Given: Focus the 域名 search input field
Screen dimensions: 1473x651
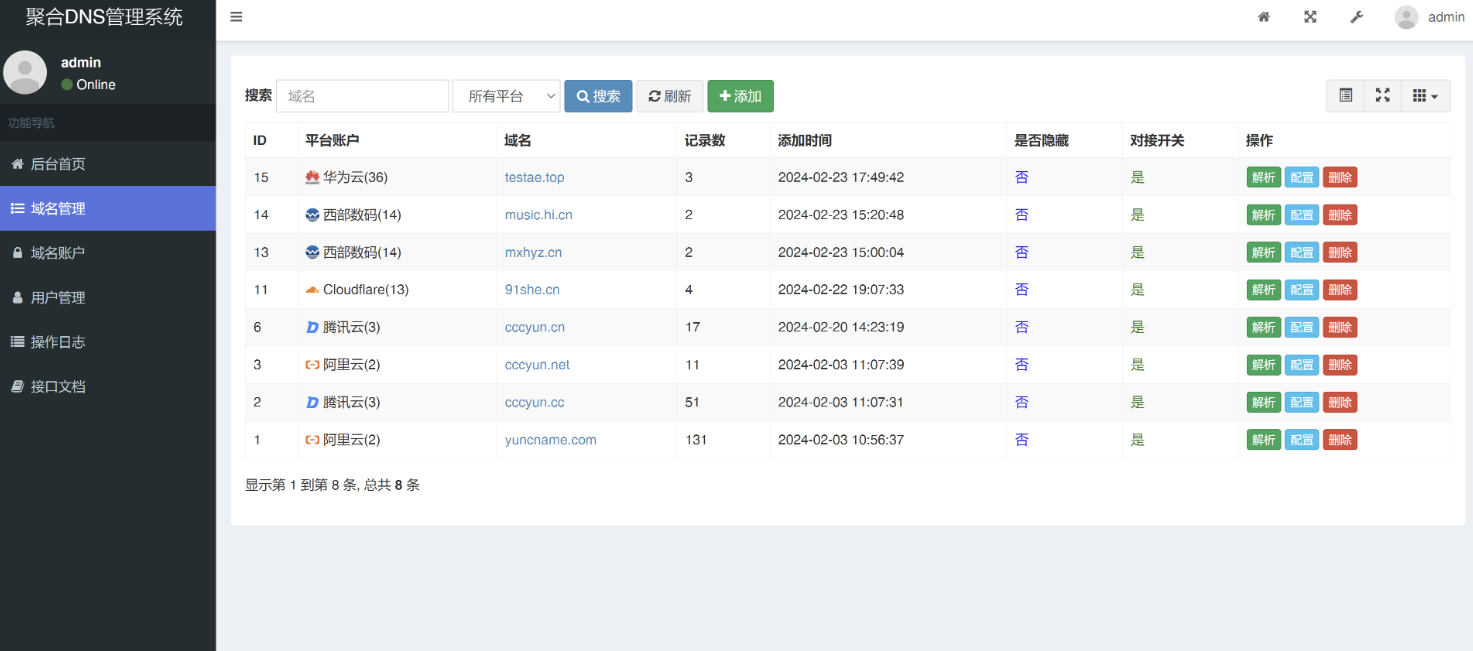Looking at the screenshot, I should 362,96.
